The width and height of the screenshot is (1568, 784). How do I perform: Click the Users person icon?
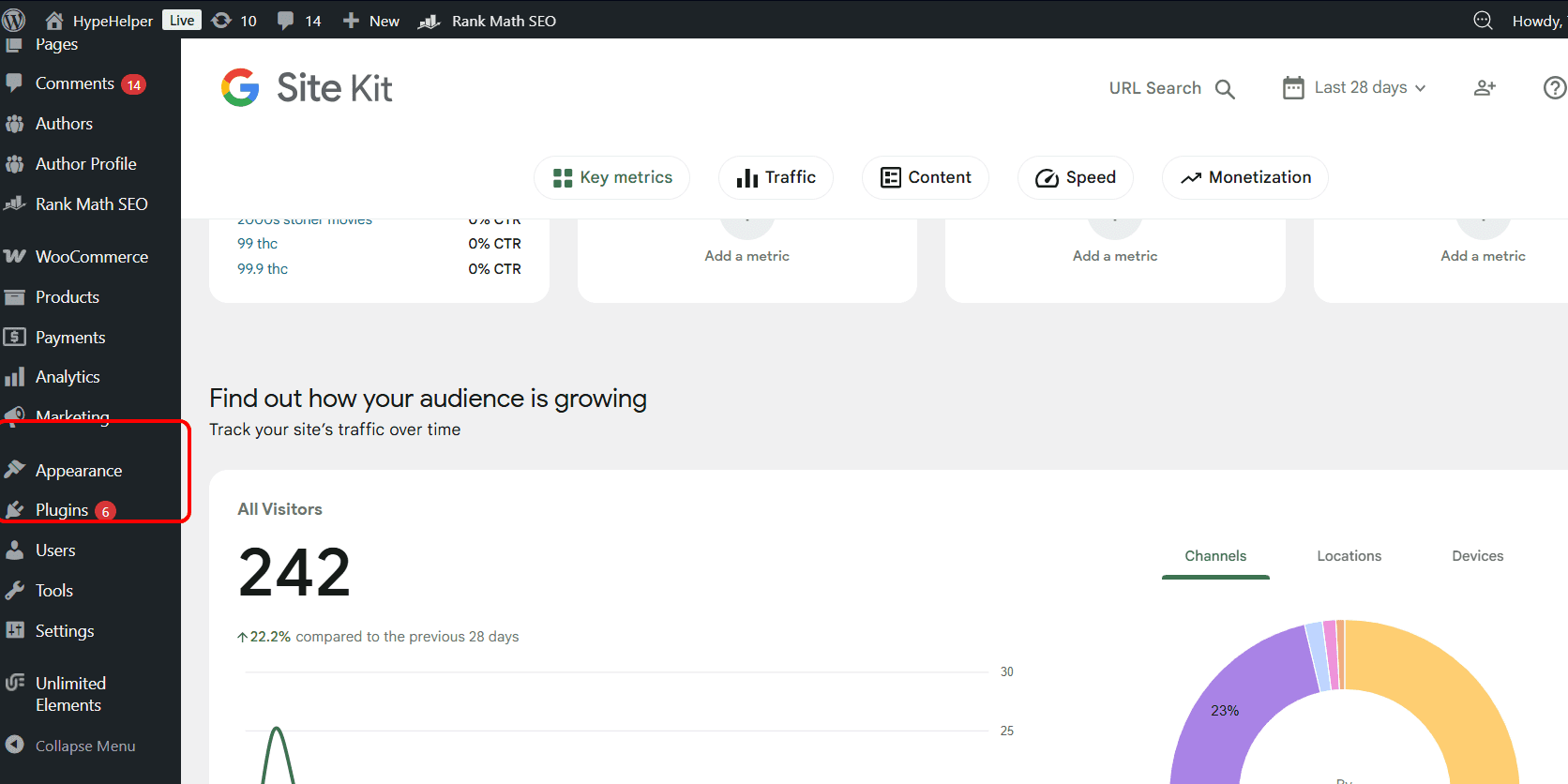pos(14,550)
